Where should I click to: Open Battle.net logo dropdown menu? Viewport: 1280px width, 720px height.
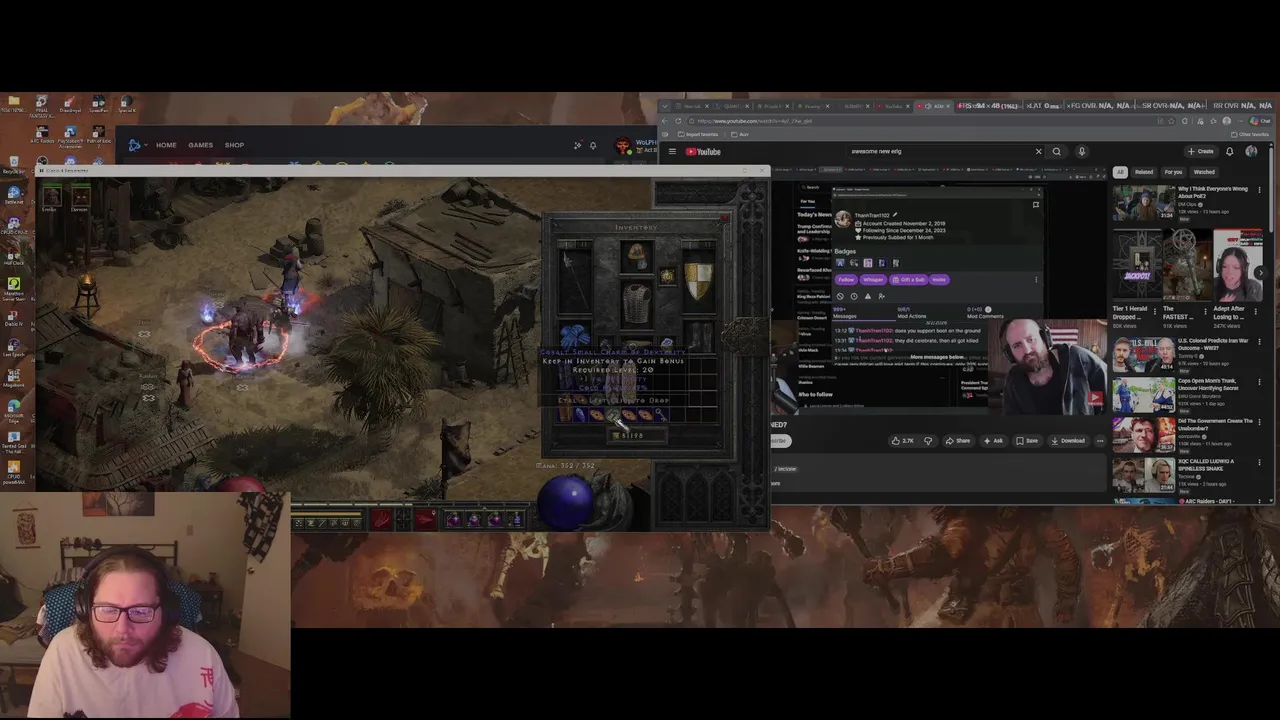(x=136, y=145)
